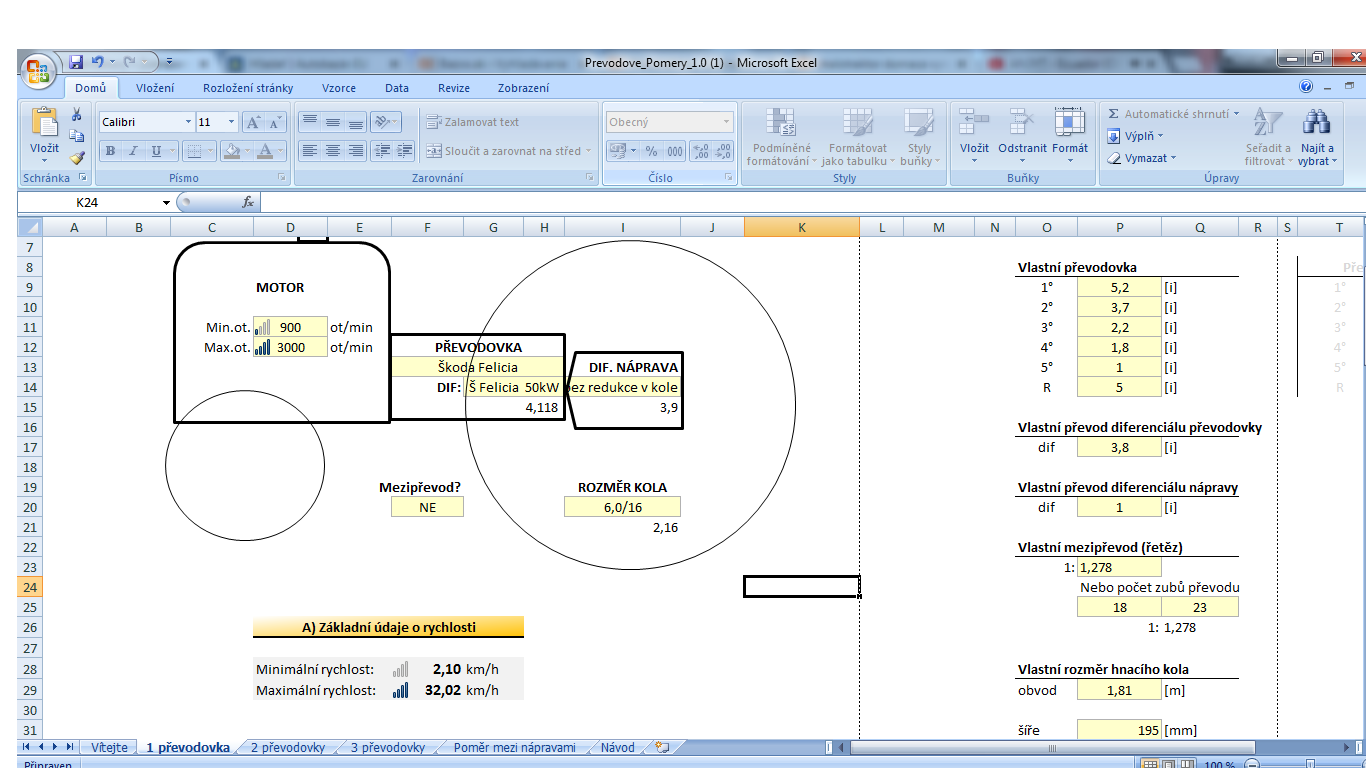Screen dimensions: 1366x768
Task: Open the Najít a vybrat binoculars tool
Action: 1316,123
